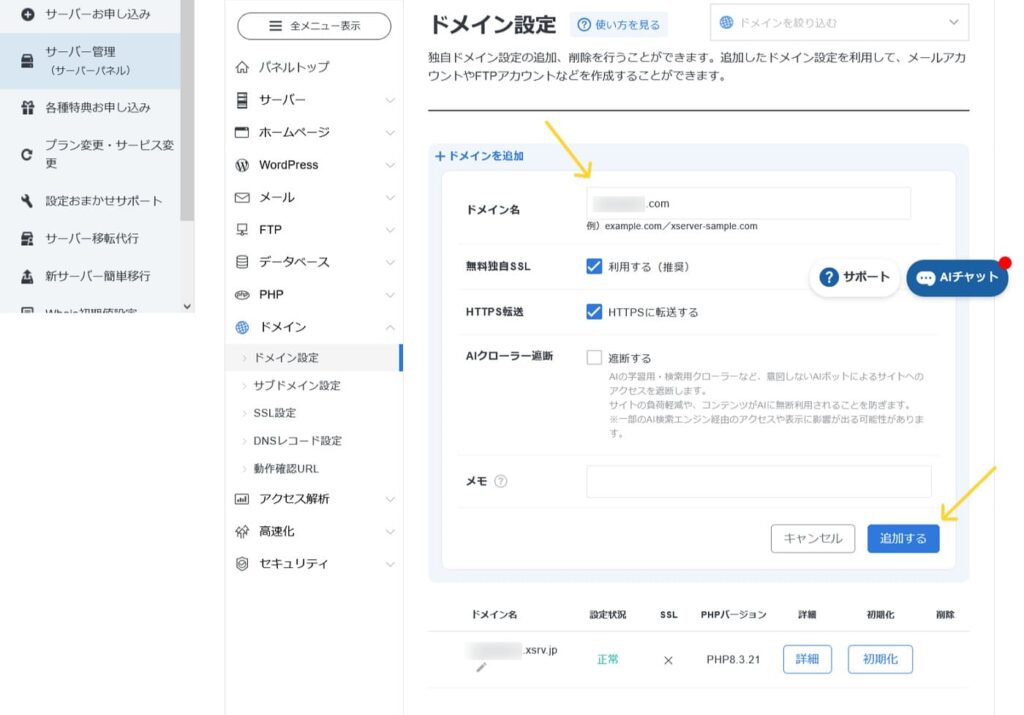Expand the サーバー menu chevron

click(390, 100)
